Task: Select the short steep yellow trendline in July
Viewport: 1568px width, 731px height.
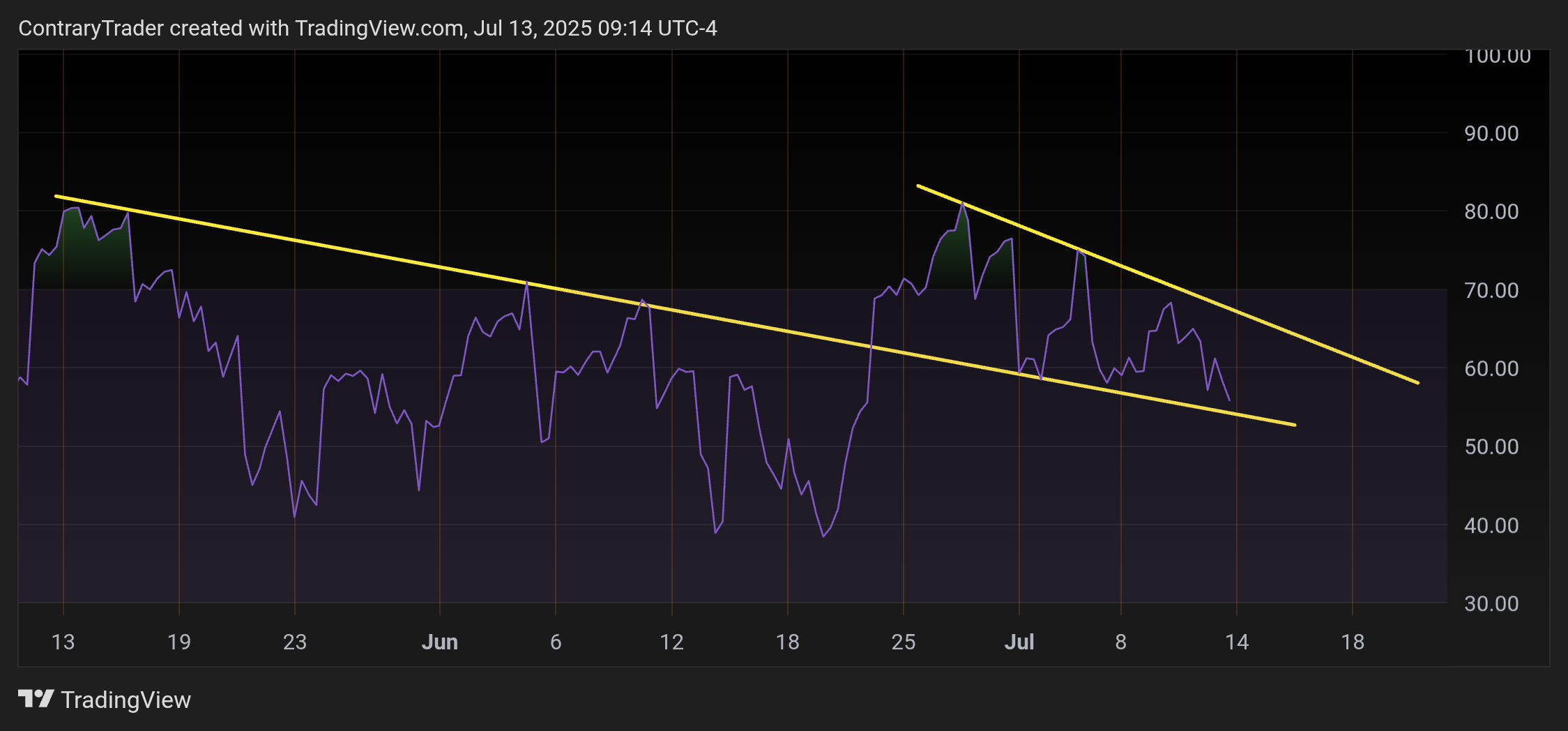Action: coord(1168,284)
